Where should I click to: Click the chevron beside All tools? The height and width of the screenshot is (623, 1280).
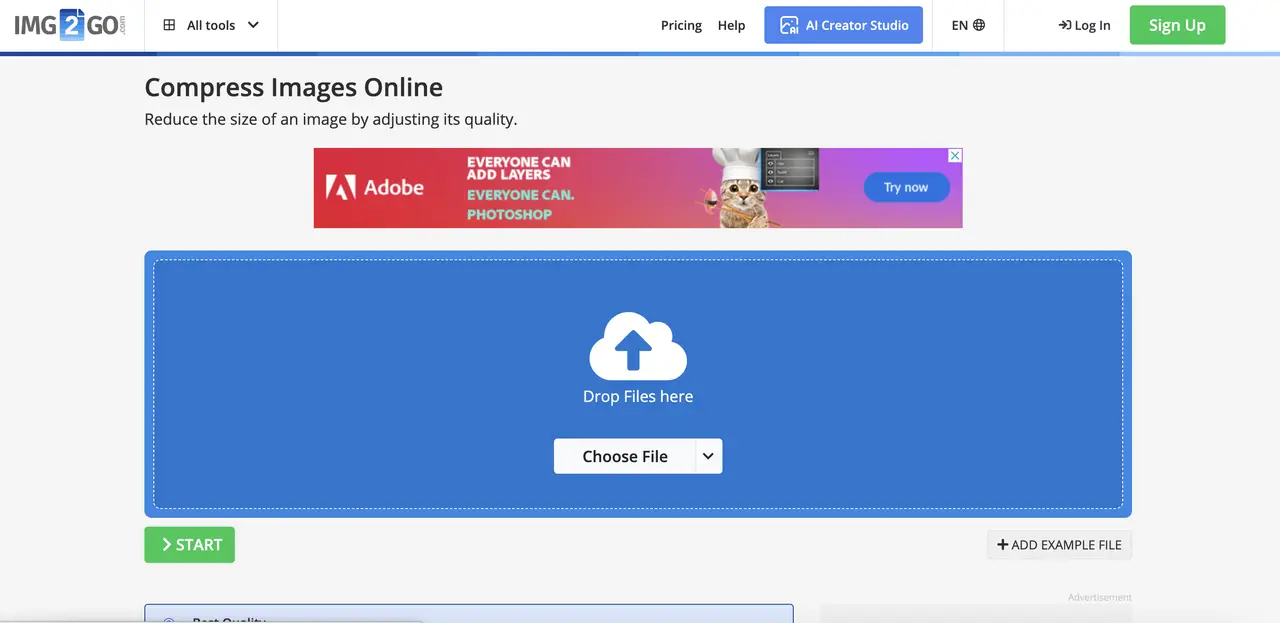click(253, 25)
